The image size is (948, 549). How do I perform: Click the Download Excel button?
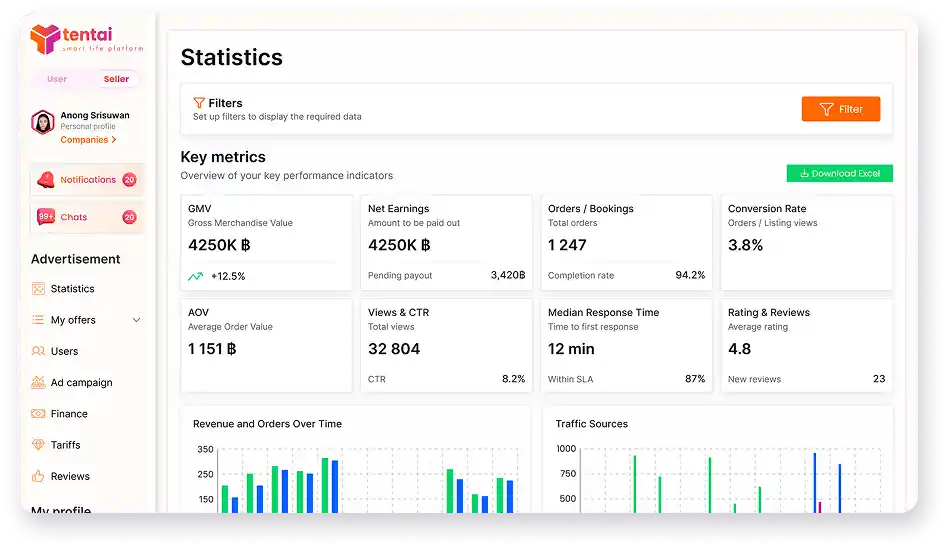839,174
